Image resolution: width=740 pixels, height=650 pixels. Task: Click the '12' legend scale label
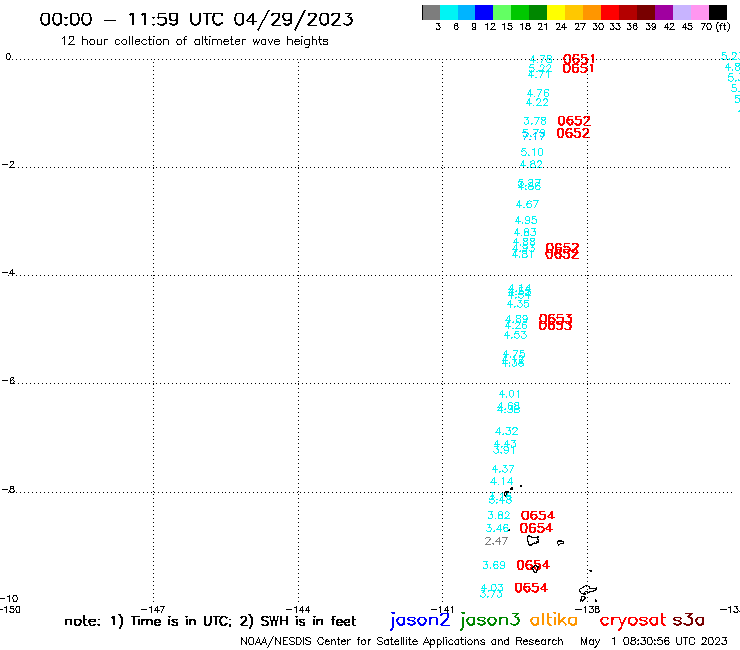pyautogui.click(x=490, y=26)
